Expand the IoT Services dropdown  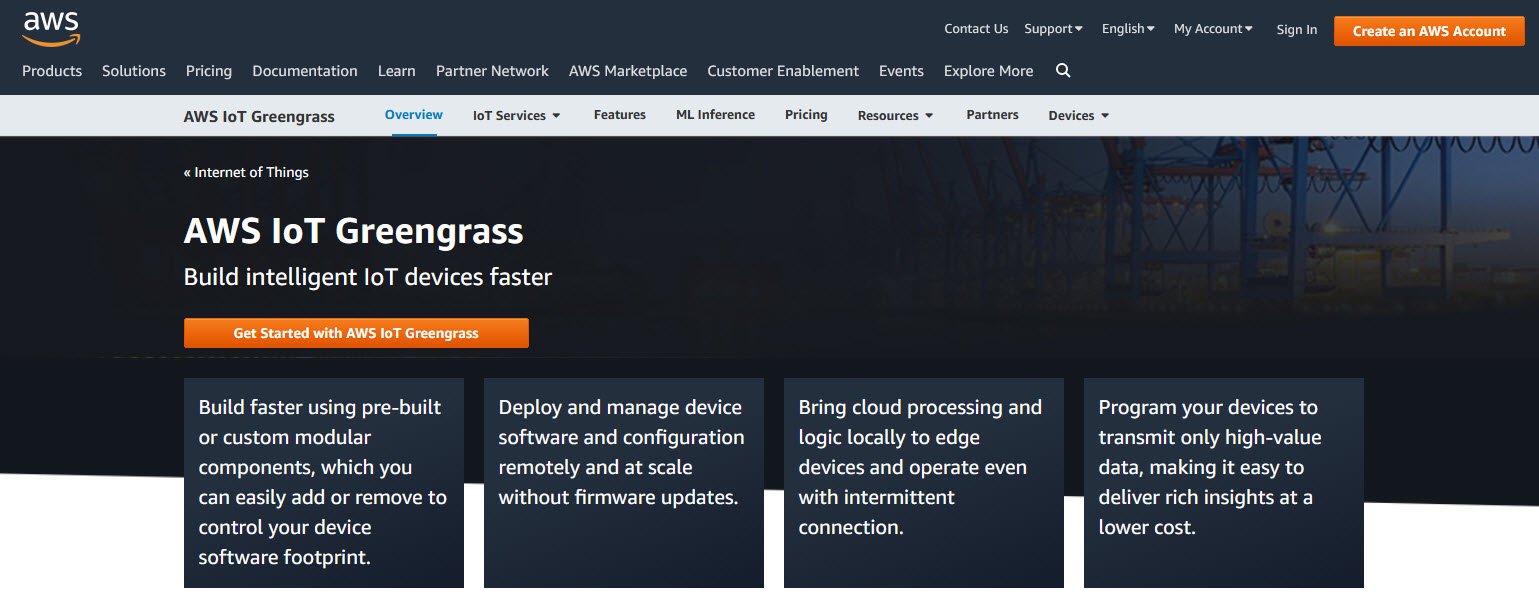[517, 115]
